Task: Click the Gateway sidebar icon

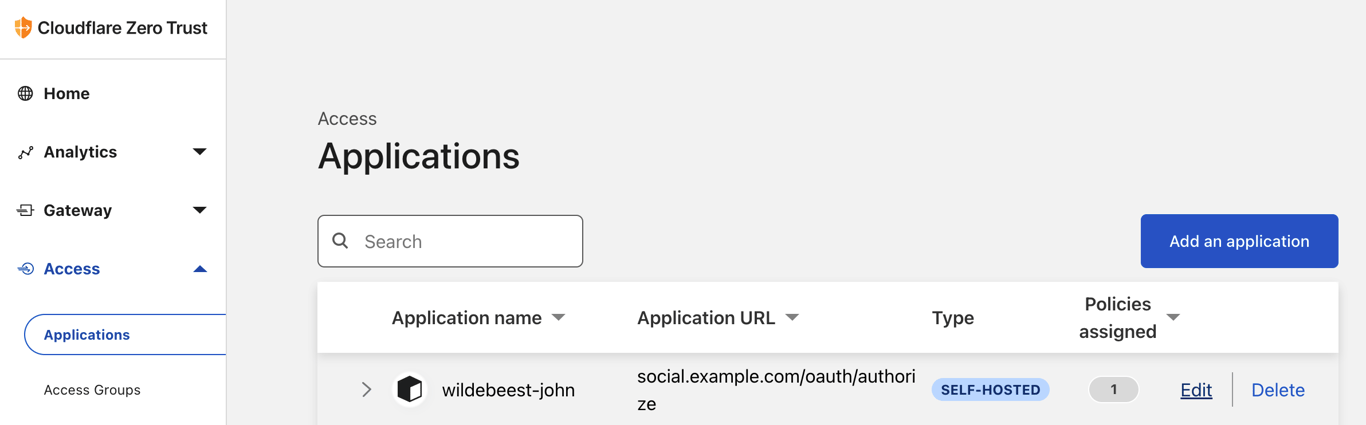Action: point(26,210)
